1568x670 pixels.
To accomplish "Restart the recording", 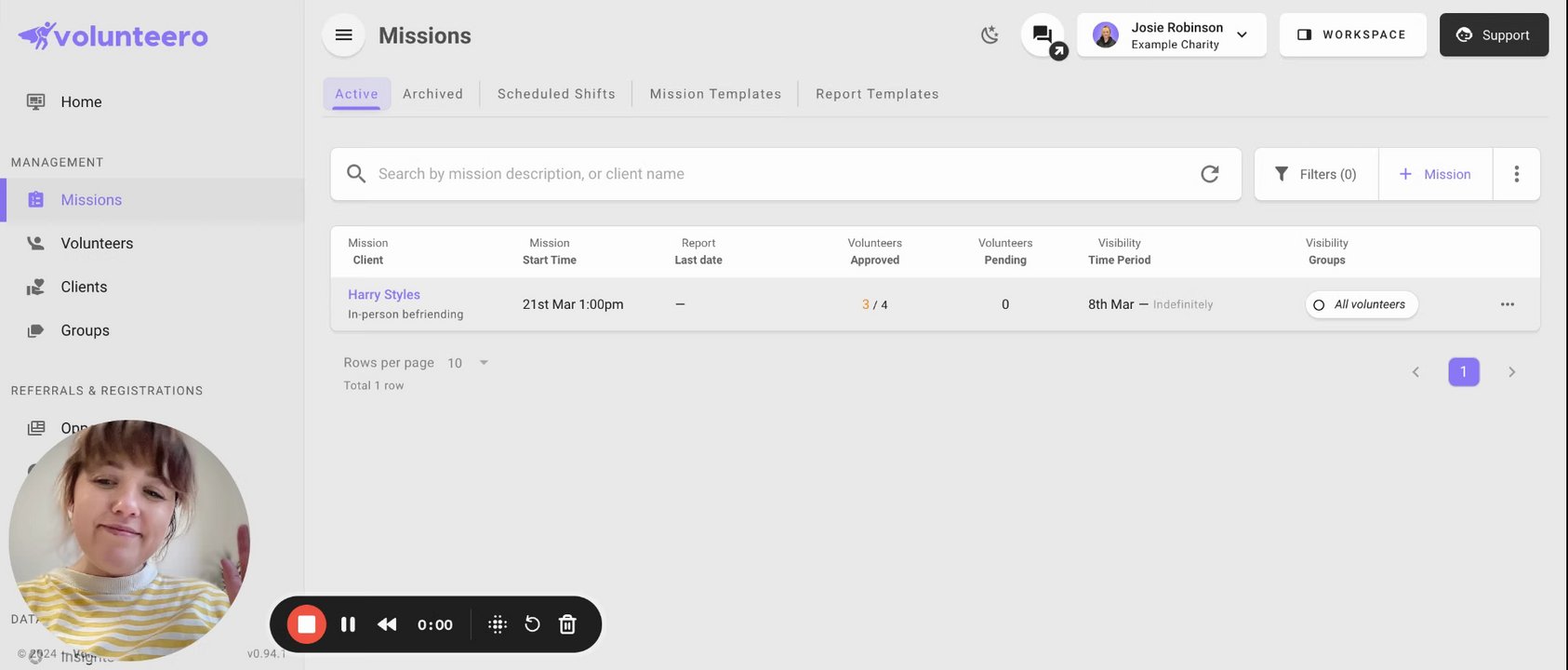I will pos(532,624).
